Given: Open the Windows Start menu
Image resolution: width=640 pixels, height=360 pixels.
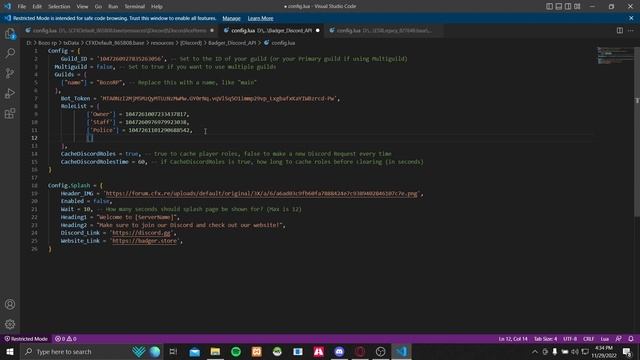Looking at the screenshot, I should tap(10, 351).
